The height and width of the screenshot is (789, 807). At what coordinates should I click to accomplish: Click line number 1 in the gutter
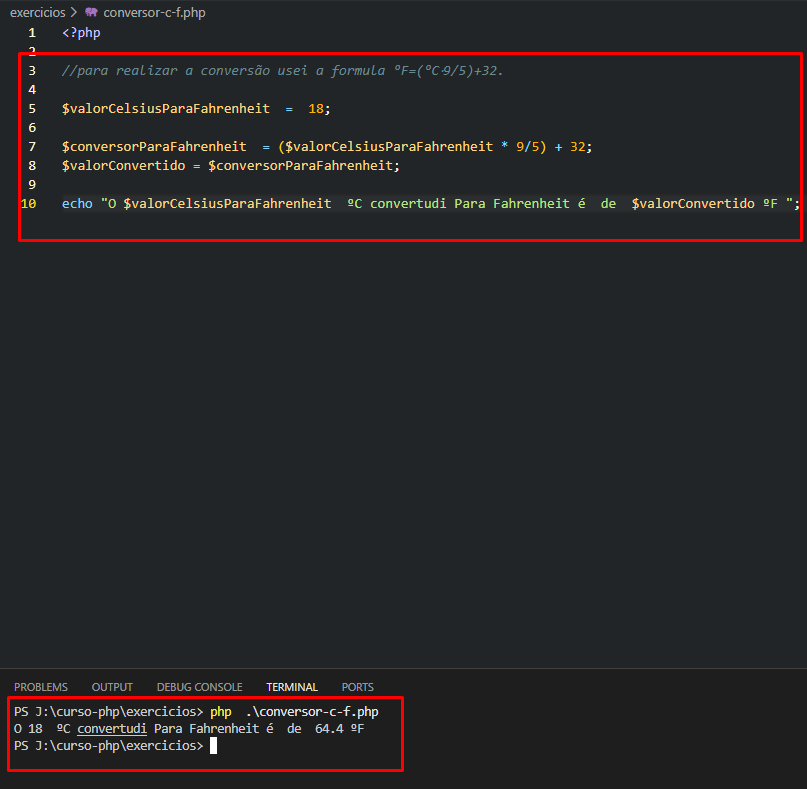(32, 33)
